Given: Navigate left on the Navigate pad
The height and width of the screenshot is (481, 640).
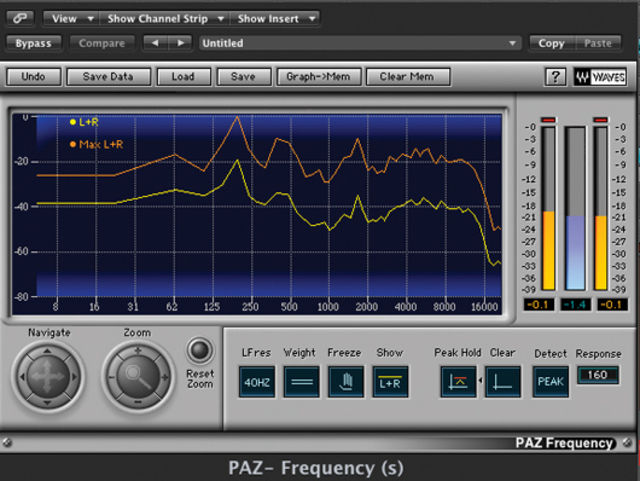Looking at the screenshot, I should coord(22,376).
